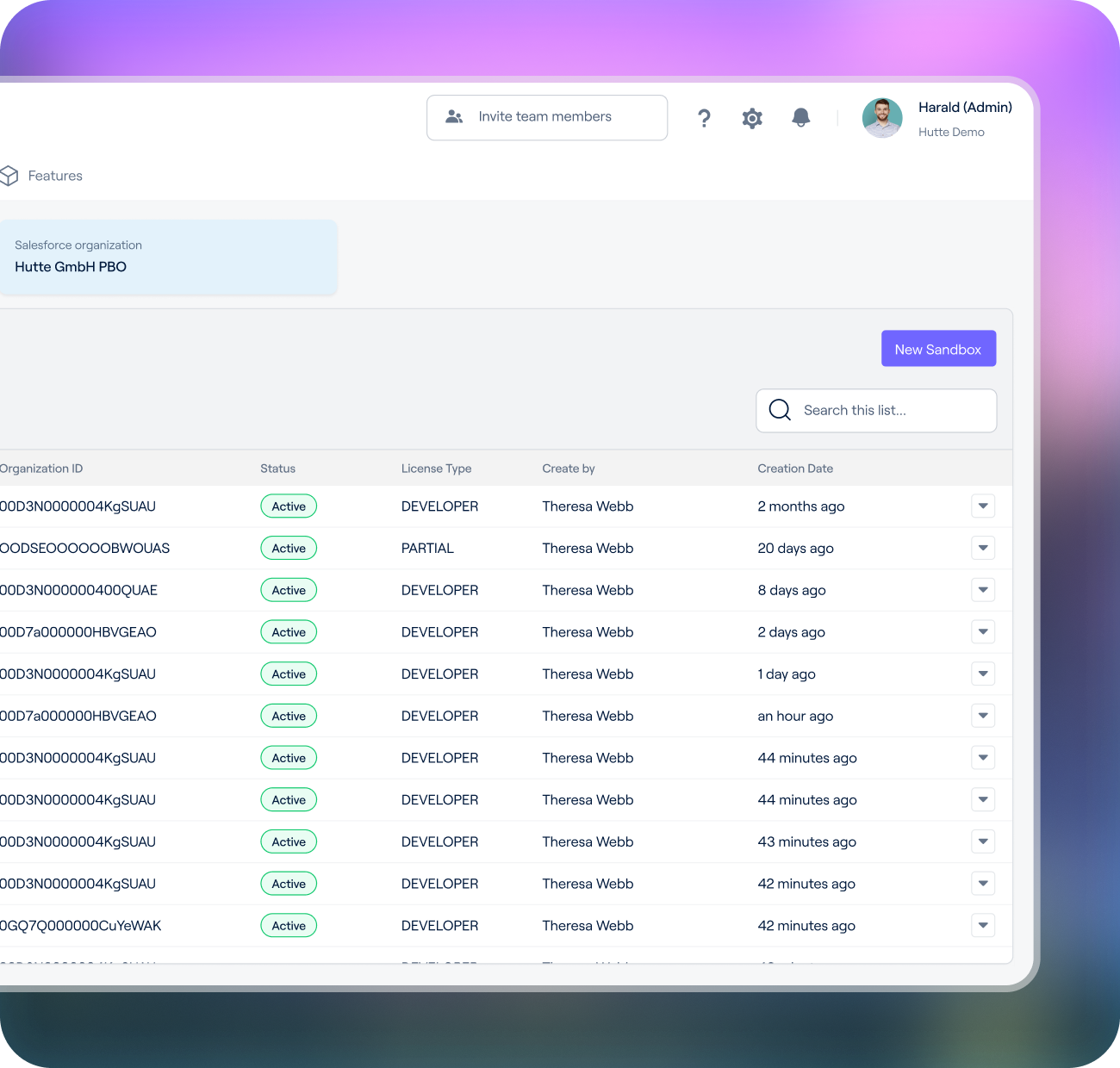Click Active badge on 0GQ7Q000000CuYeWAK row

[x=289, y=926]
